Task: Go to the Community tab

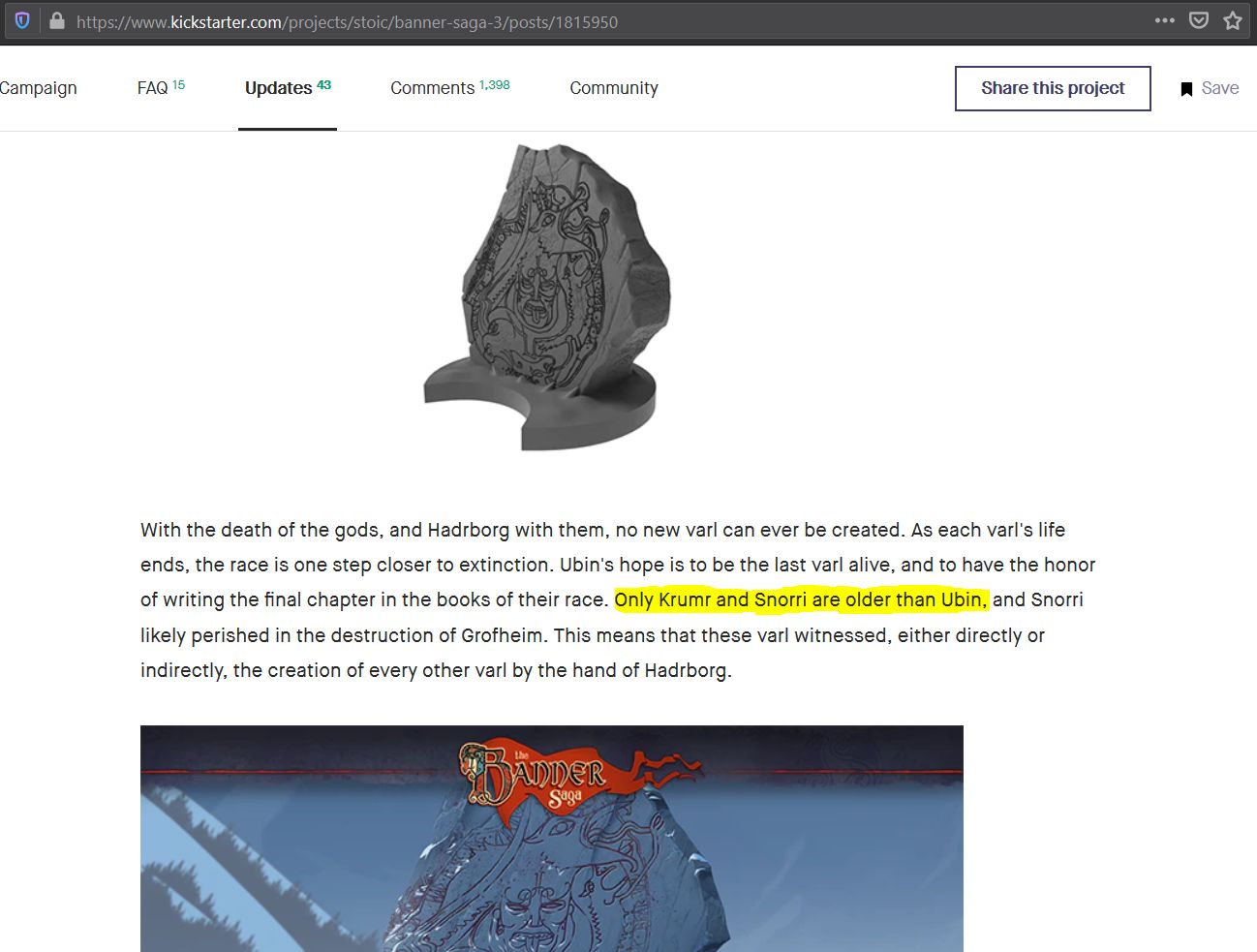Action: tap(614, 88)
